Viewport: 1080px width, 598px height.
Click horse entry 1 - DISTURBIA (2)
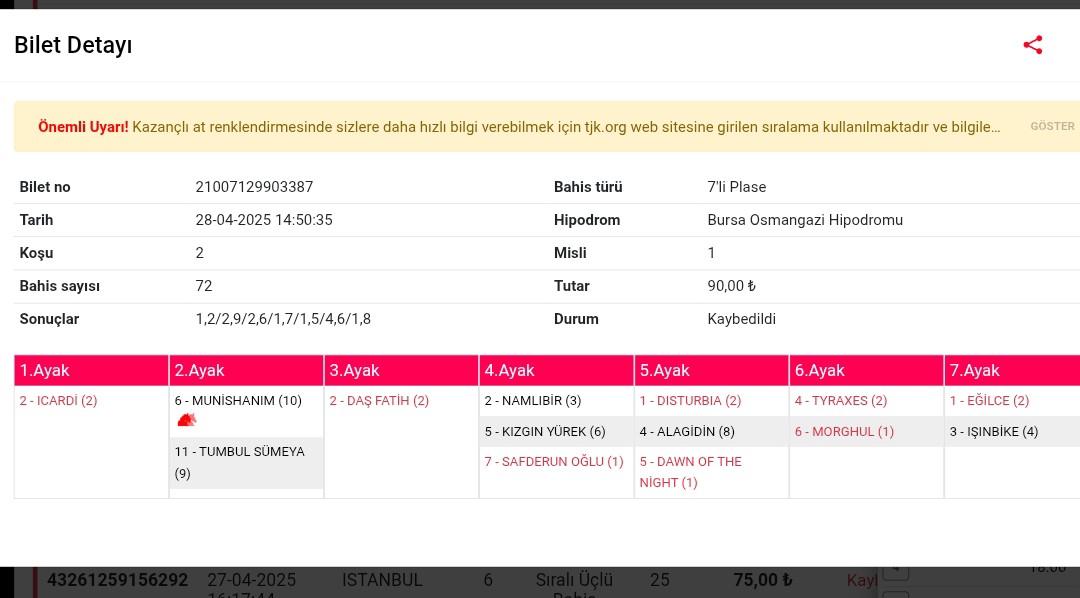tap(690, 401)
